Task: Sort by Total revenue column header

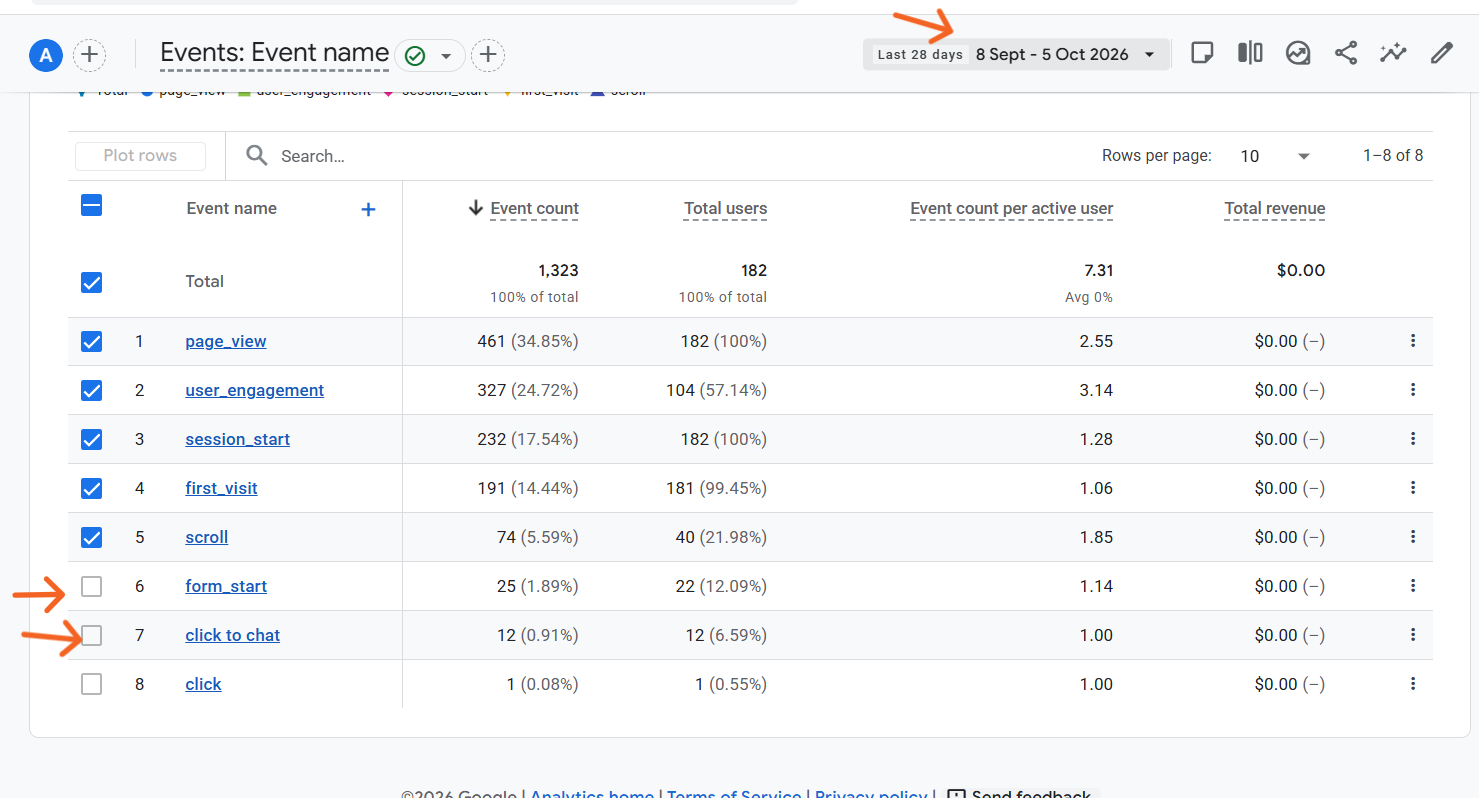Action: [1275, 209]
